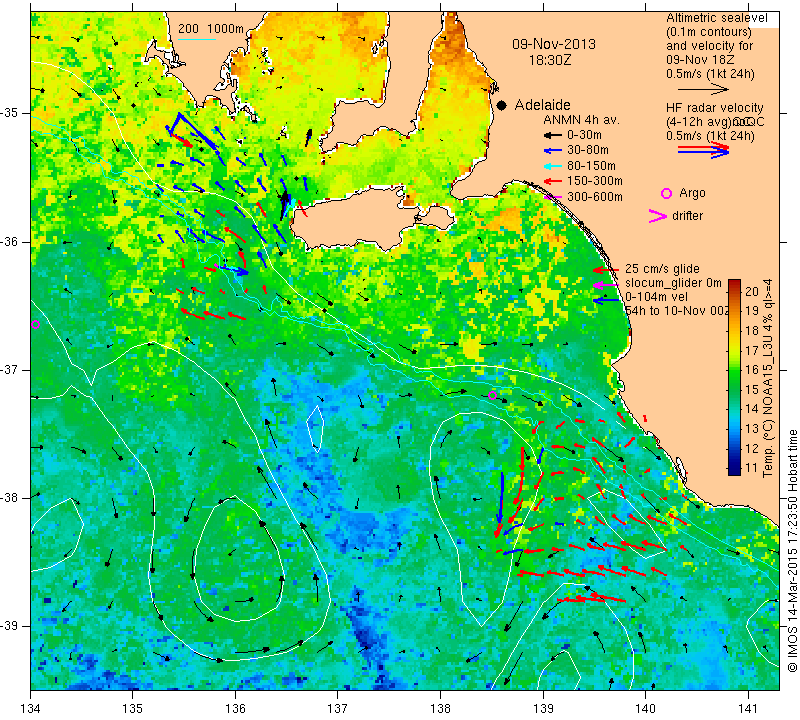The height and width of the screenshot is (720, 800).
Task: Click the Argo float circle near longitude 138.5
Action: click(x=492, y=395)
